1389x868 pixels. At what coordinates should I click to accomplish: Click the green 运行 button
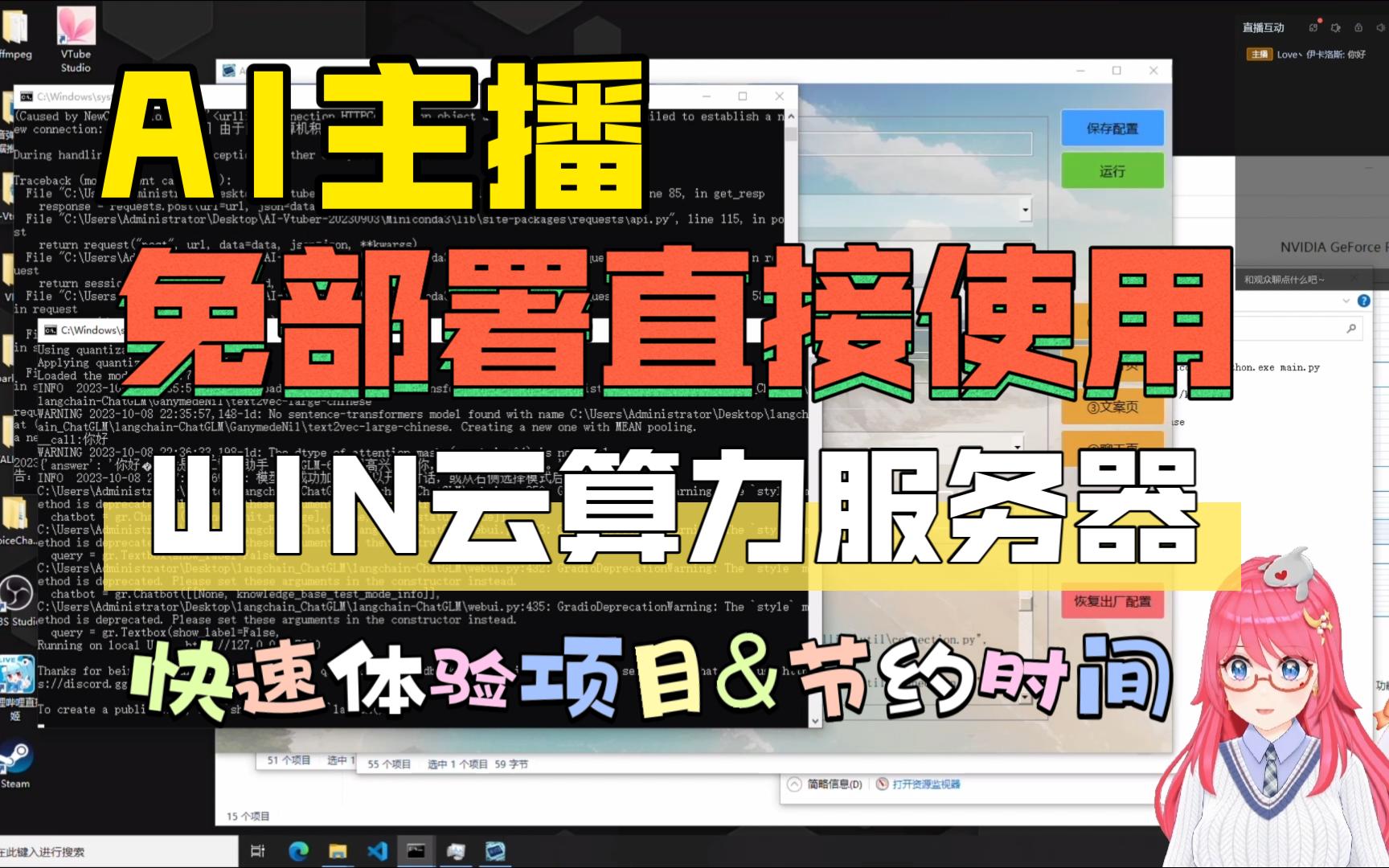(1112, 171)
